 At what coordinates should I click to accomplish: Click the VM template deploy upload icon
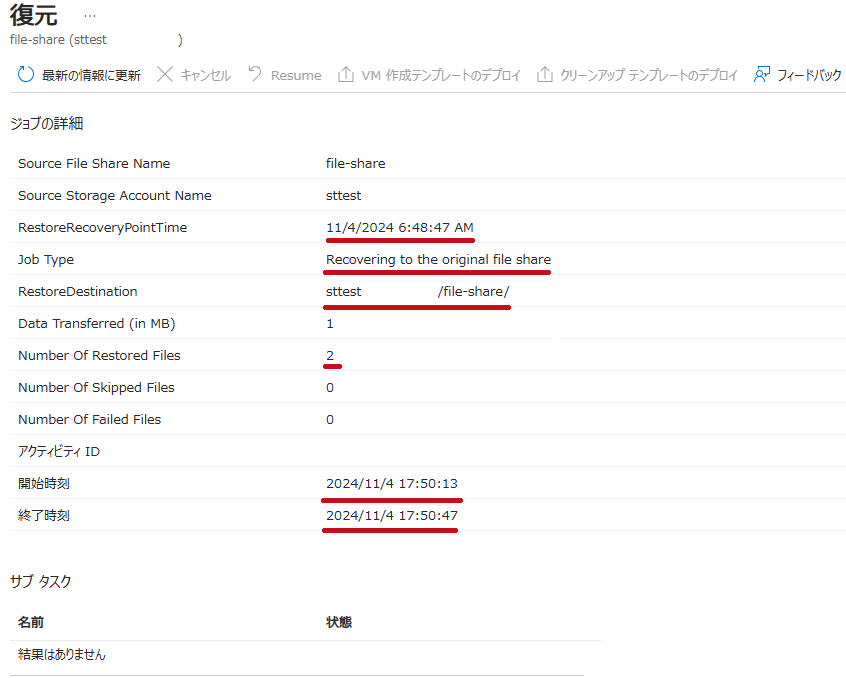345,74
